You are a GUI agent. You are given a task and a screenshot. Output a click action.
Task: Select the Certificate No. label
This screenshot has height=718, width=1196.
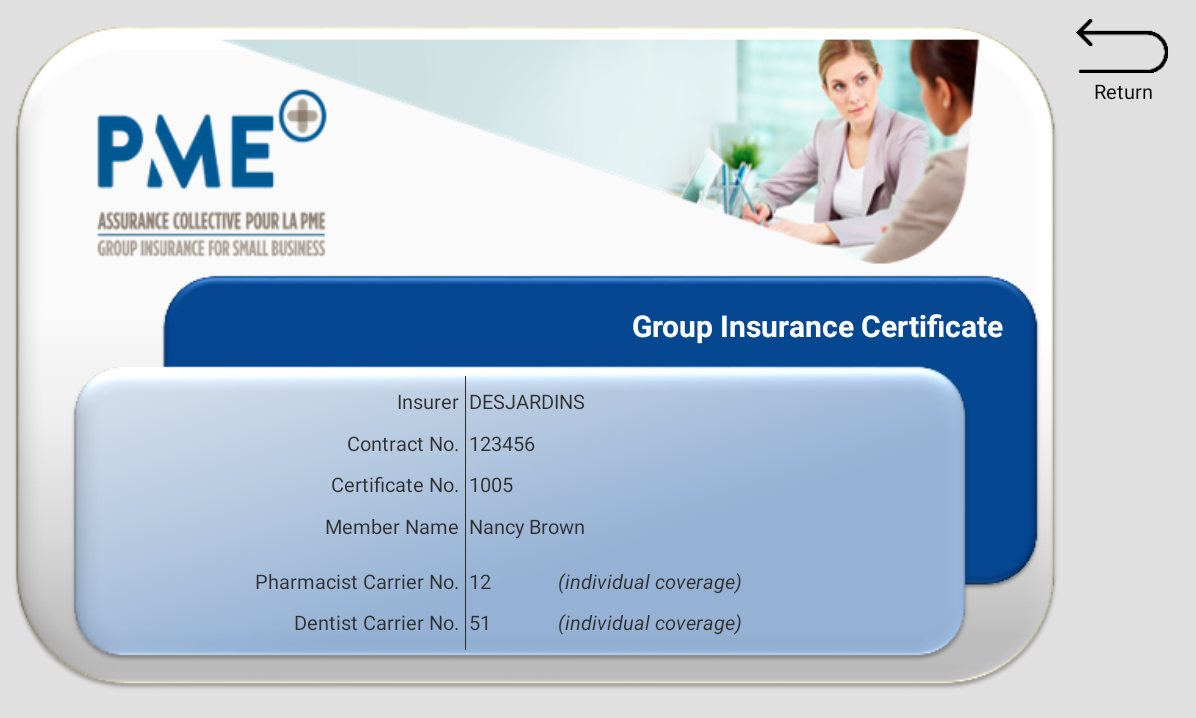pos(394,485)
